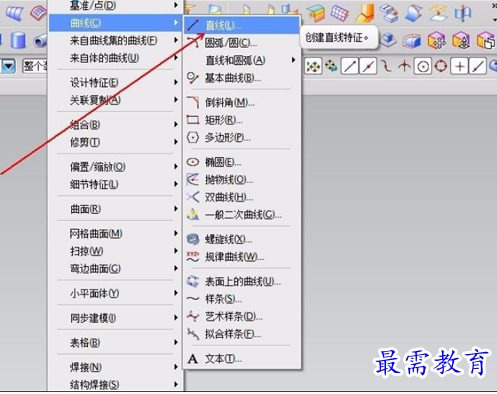Select 拟合样条(F) fit spline command

pyautogui.click(x=242, y=334)
